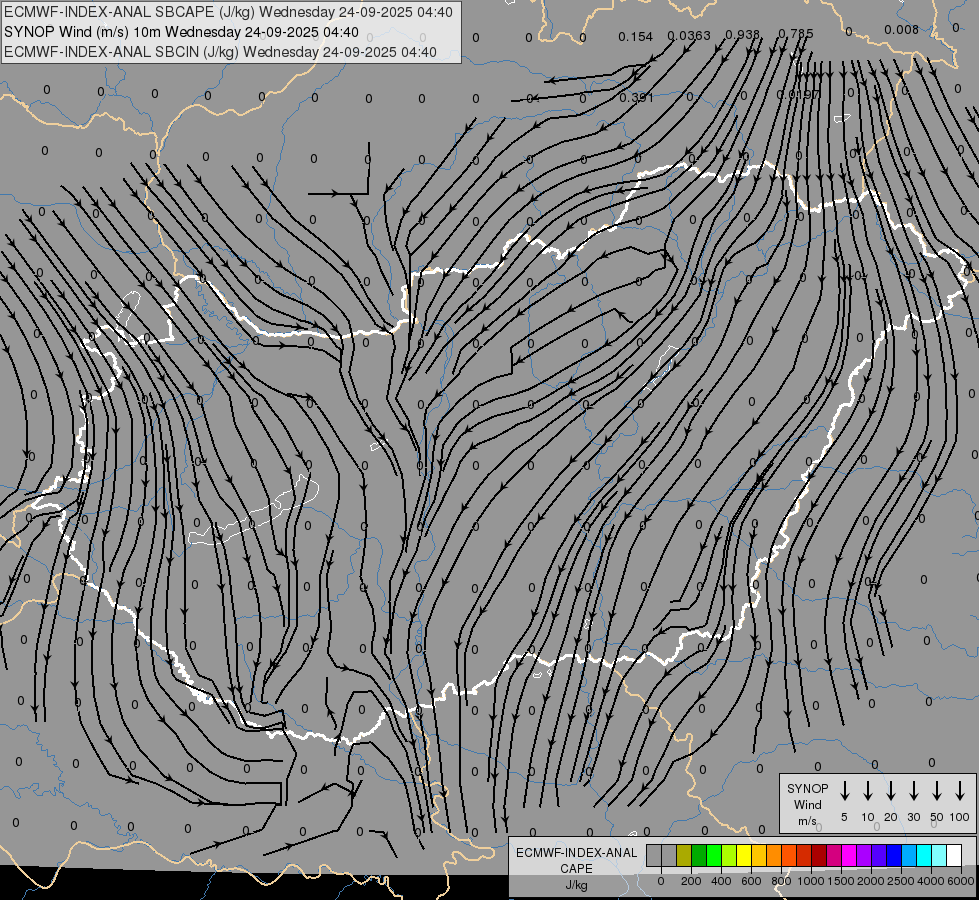Click the map value 0.008
Viewport: 979px width, 900px height.
[902, 30]
